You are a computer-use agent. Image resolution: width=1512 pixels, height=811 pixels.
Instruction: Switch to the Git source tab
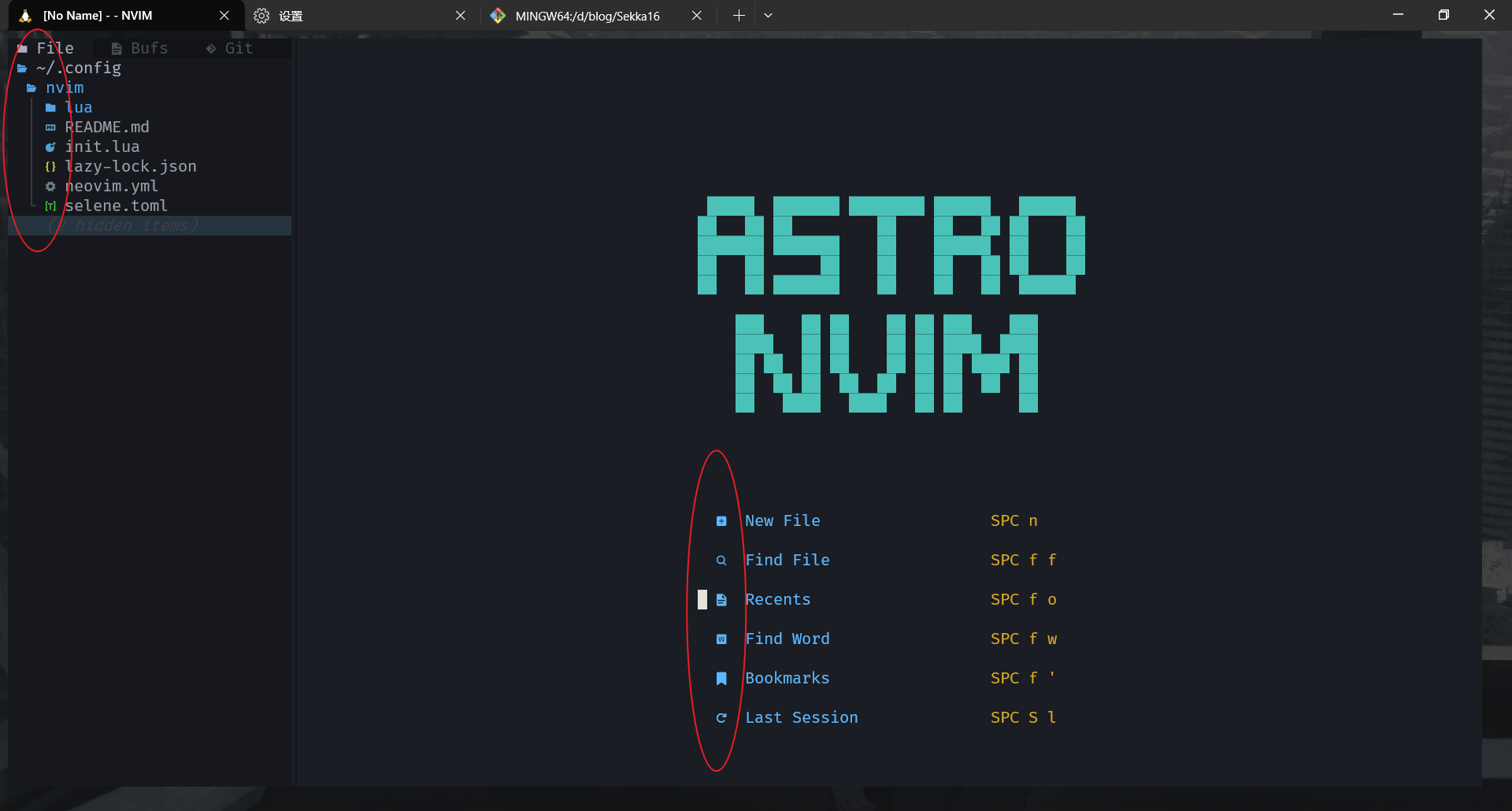pyautogui.click(x=230, y=49)
